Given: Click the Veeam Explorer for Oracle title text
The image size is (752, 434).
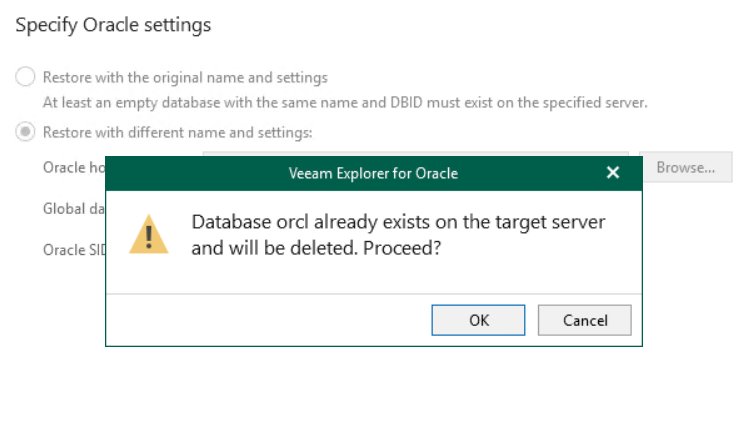Looking at the screenshot, I should [x=373, y=173].
